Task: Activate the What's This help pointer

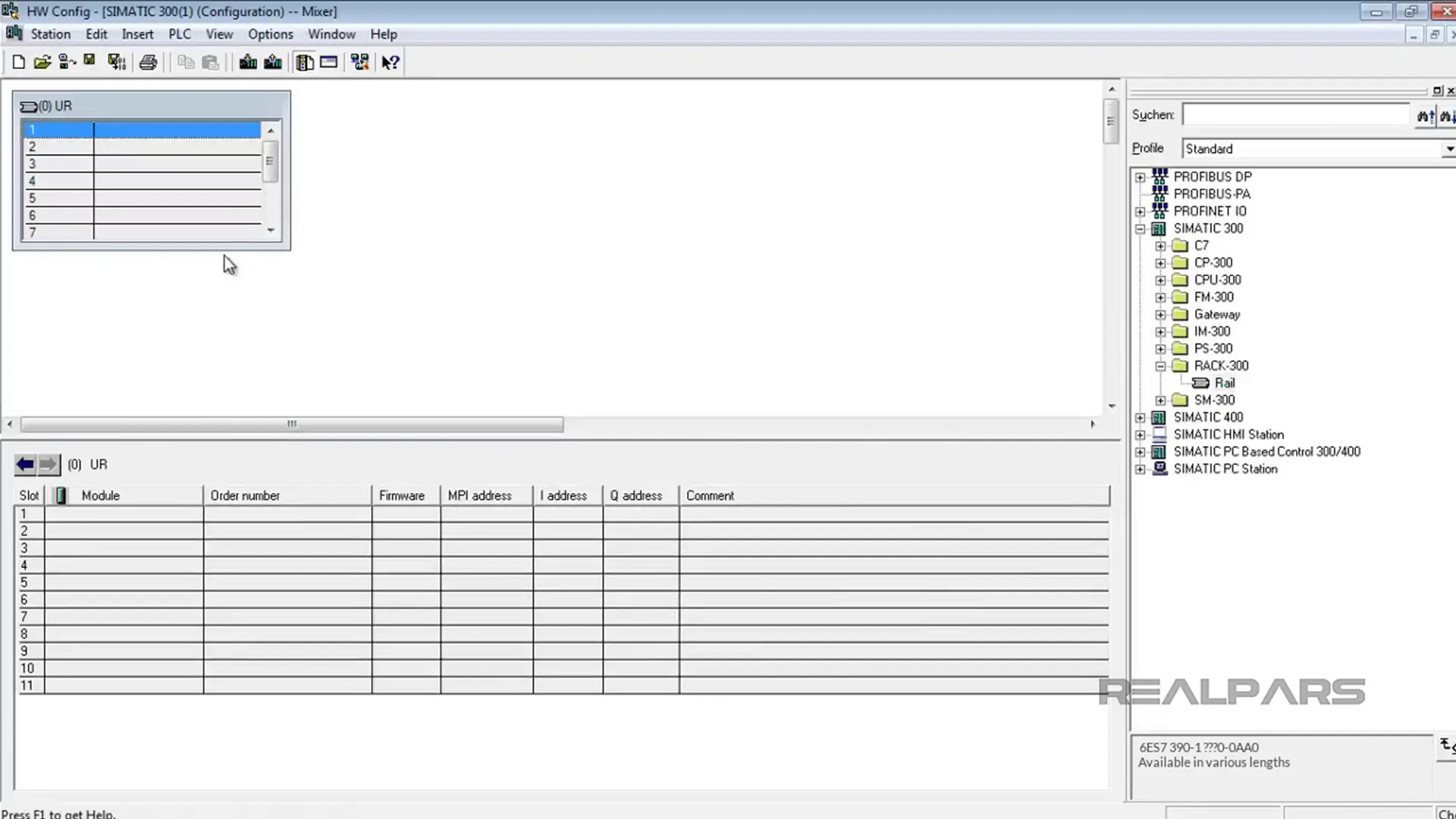Action: click(390, 61)
